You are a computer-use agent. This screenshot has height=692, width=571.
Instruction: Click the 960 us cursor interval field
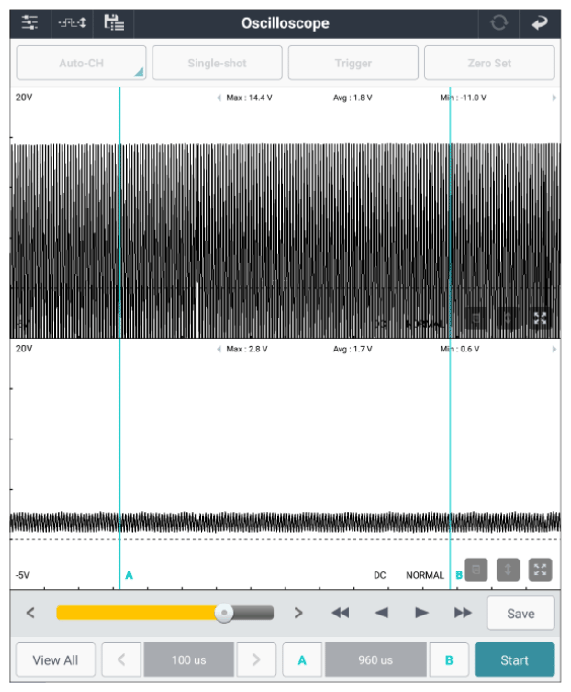376,660
